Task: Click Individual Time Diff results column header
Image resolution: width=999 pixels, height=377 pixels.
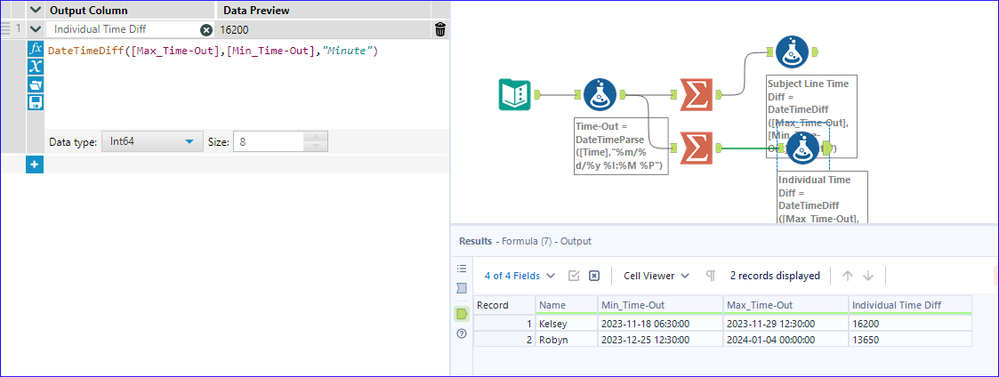Action: pos(910,305)
